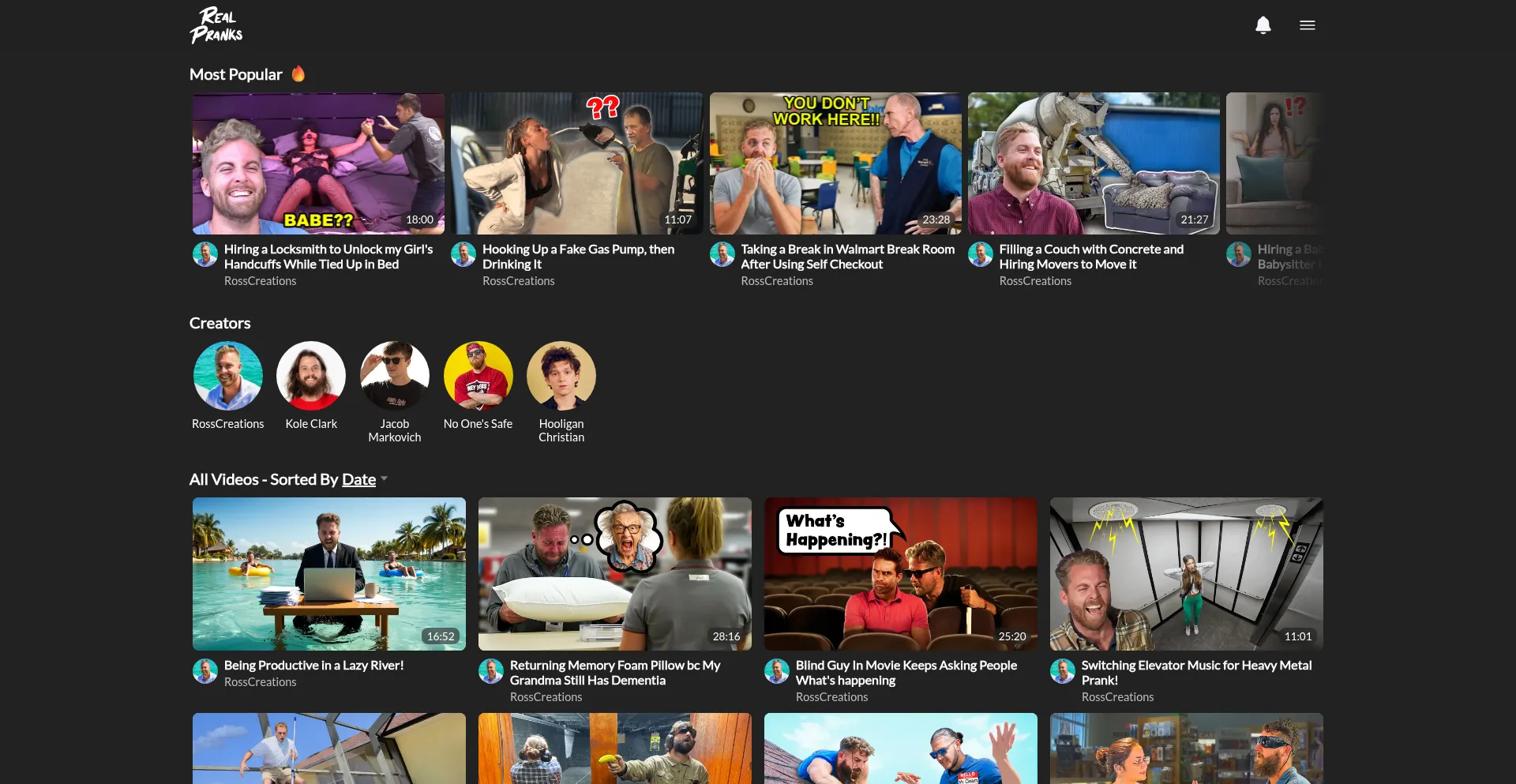Open 'Hooking Up a Fake Gas Pump' title
This screenshot has height=784, width=1516.
pyautogui.click(x=578, y=257)
